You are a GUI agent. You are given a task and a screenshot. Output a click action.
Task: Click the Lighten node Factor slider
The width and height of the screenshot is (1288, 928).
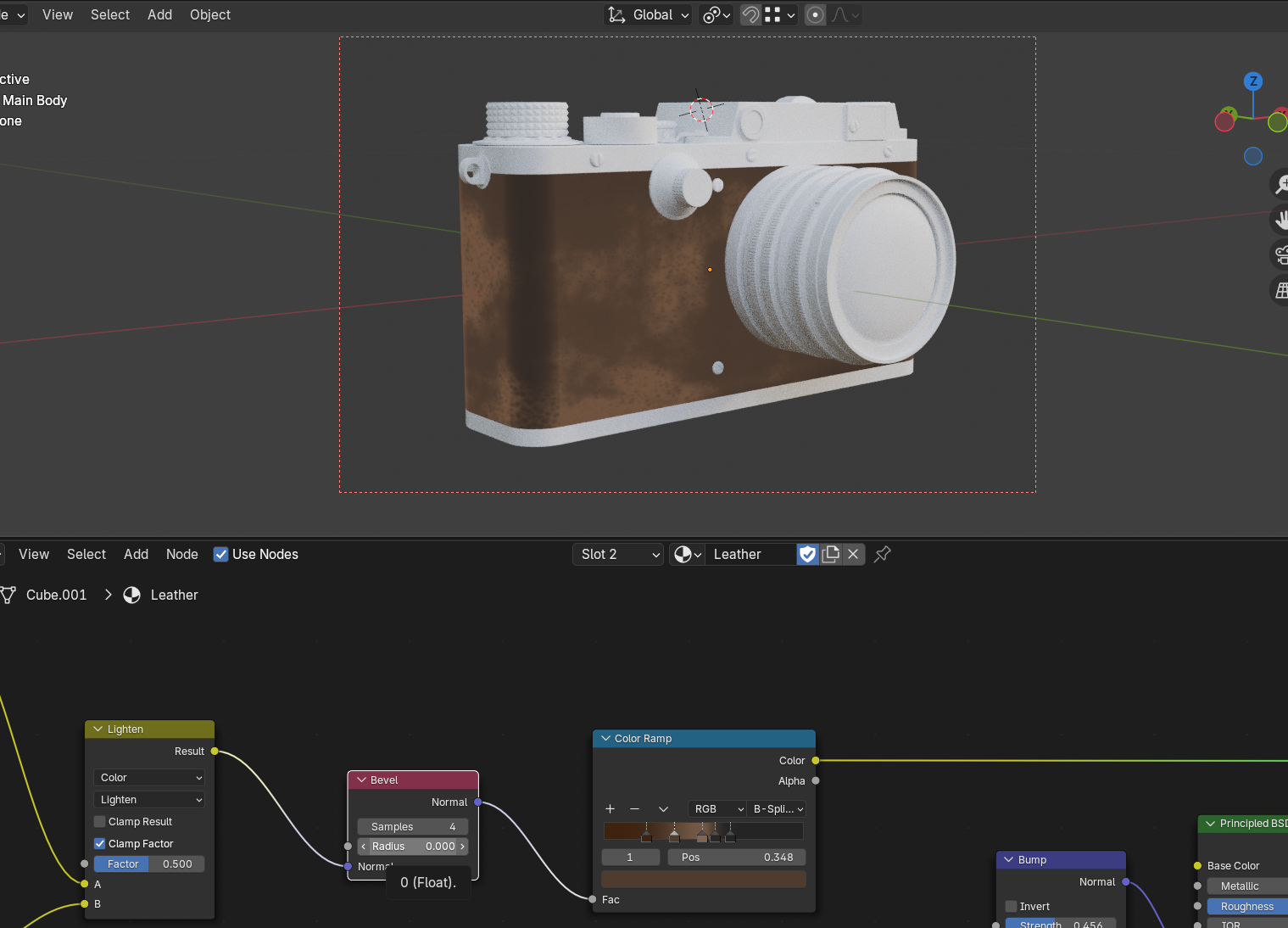pos(149,864)
